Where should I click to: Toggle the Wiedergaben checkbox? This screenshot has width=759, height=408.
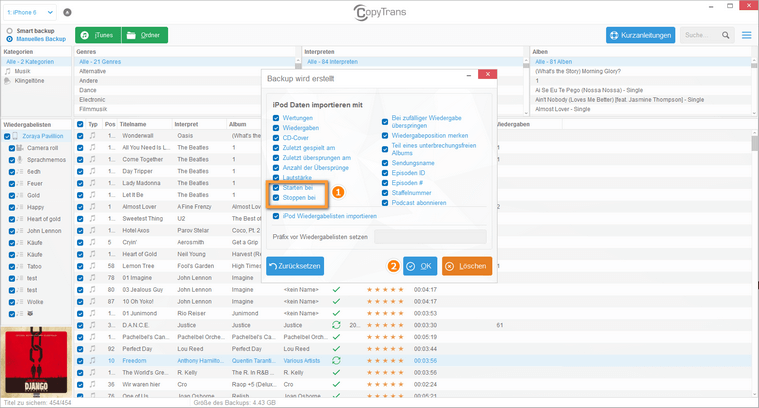pyautogui.click(x=276, y=128)
